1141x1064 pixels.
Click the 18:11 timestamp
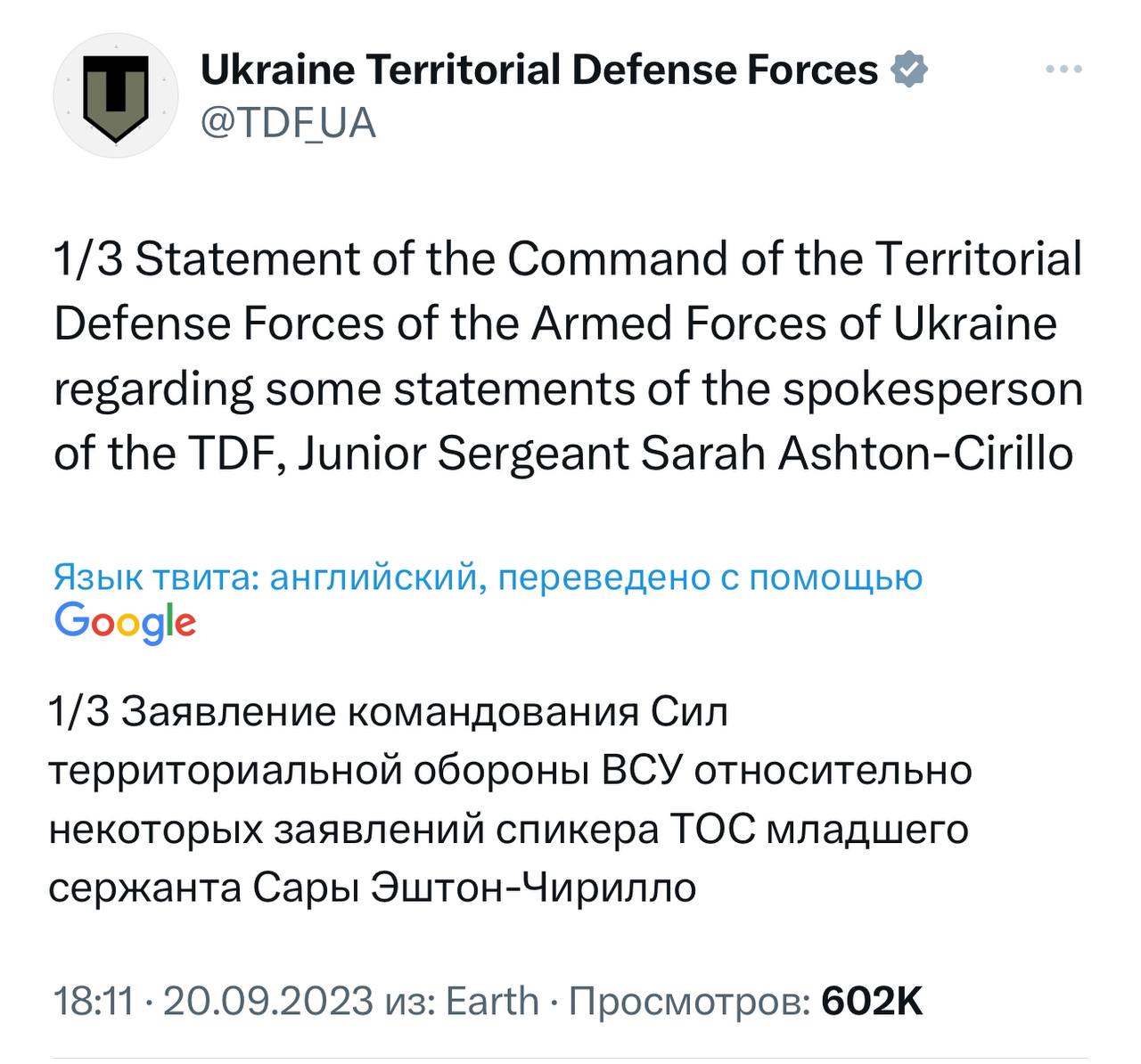[94, 1001]
